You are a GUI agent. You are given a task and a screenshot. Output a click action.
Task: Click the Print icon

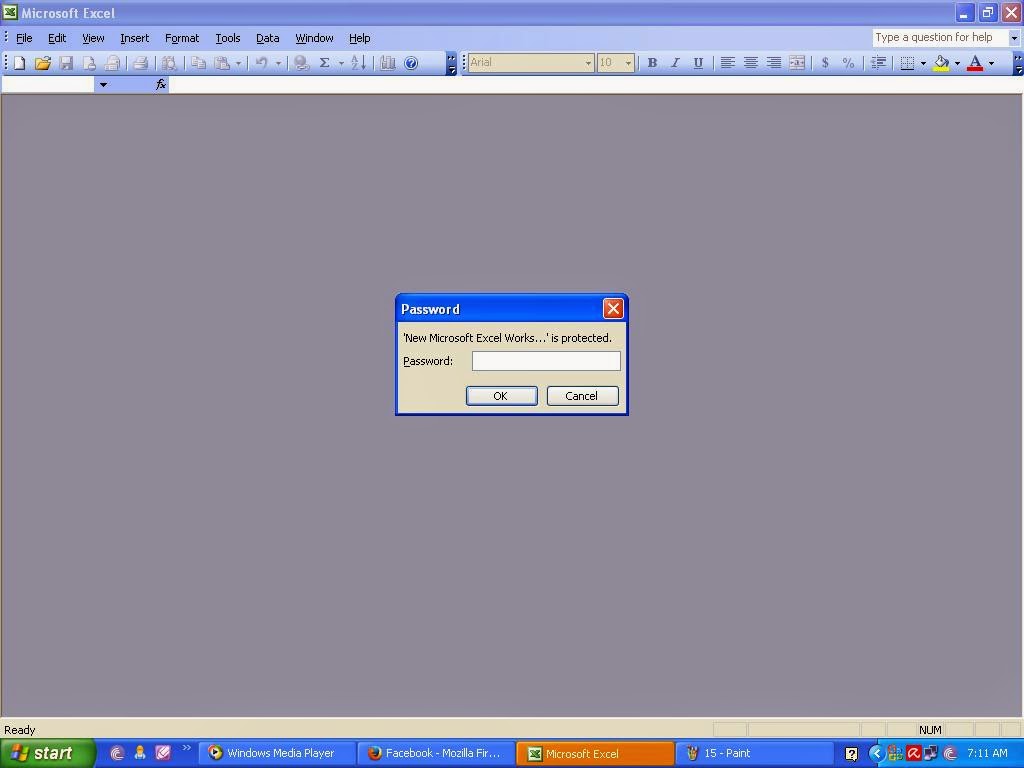click(x=140, y=63)
